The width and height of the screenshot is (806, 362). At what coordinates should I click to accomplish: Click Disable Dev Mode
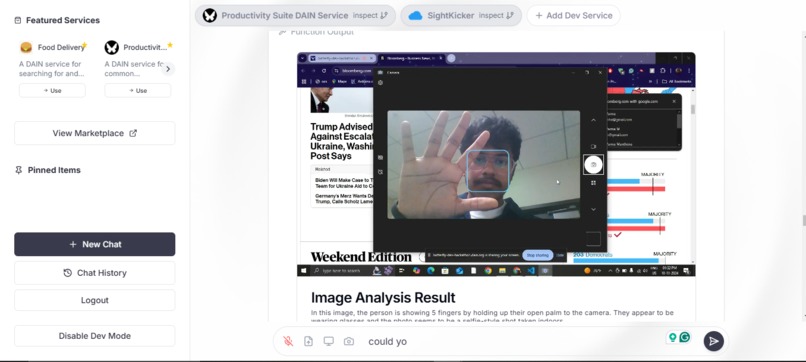click(95, 336)
